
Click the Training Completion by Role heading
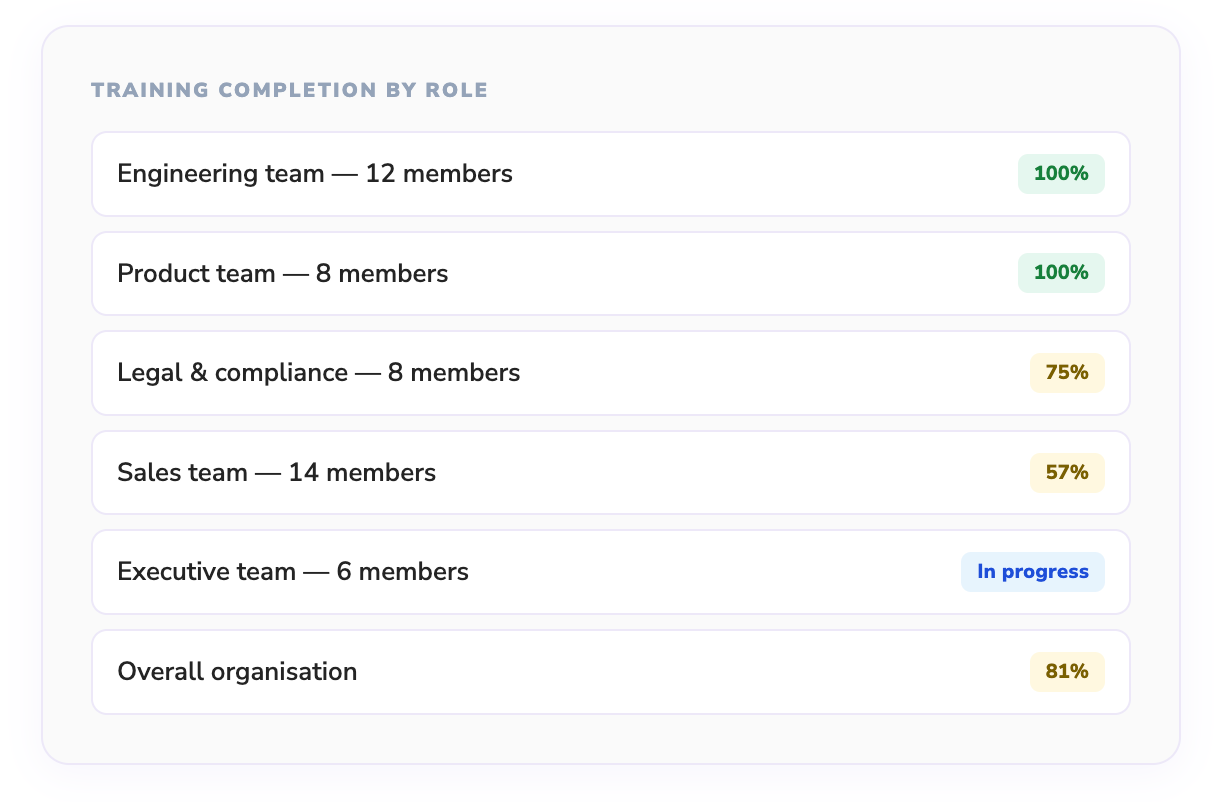tap(289, 89)
